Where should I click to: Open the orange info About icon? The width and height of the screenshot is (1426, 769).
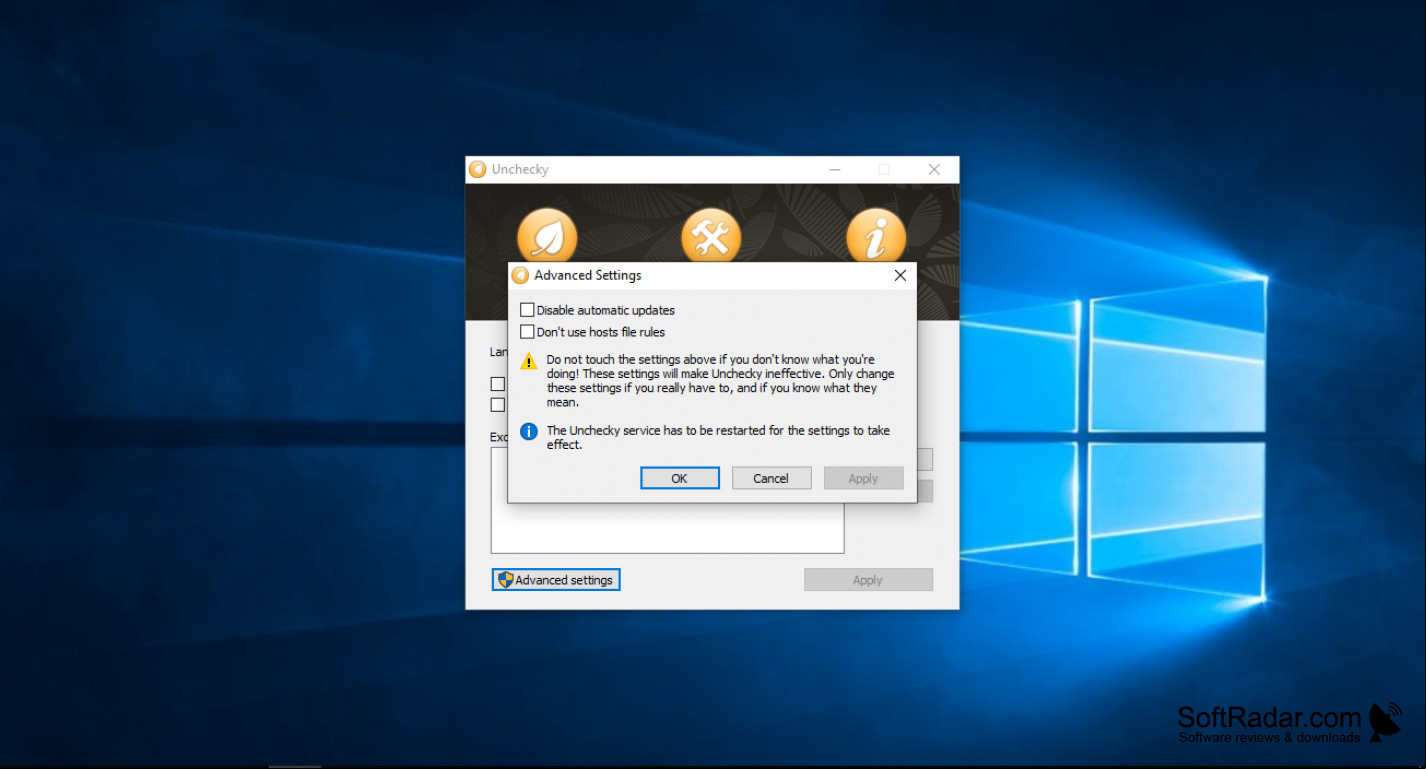(876, 237)
